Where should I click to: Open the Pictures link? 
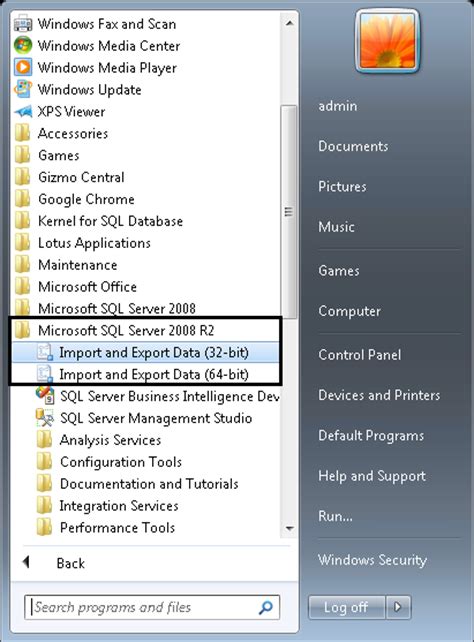pyautogui.click(x=342, y=186)
